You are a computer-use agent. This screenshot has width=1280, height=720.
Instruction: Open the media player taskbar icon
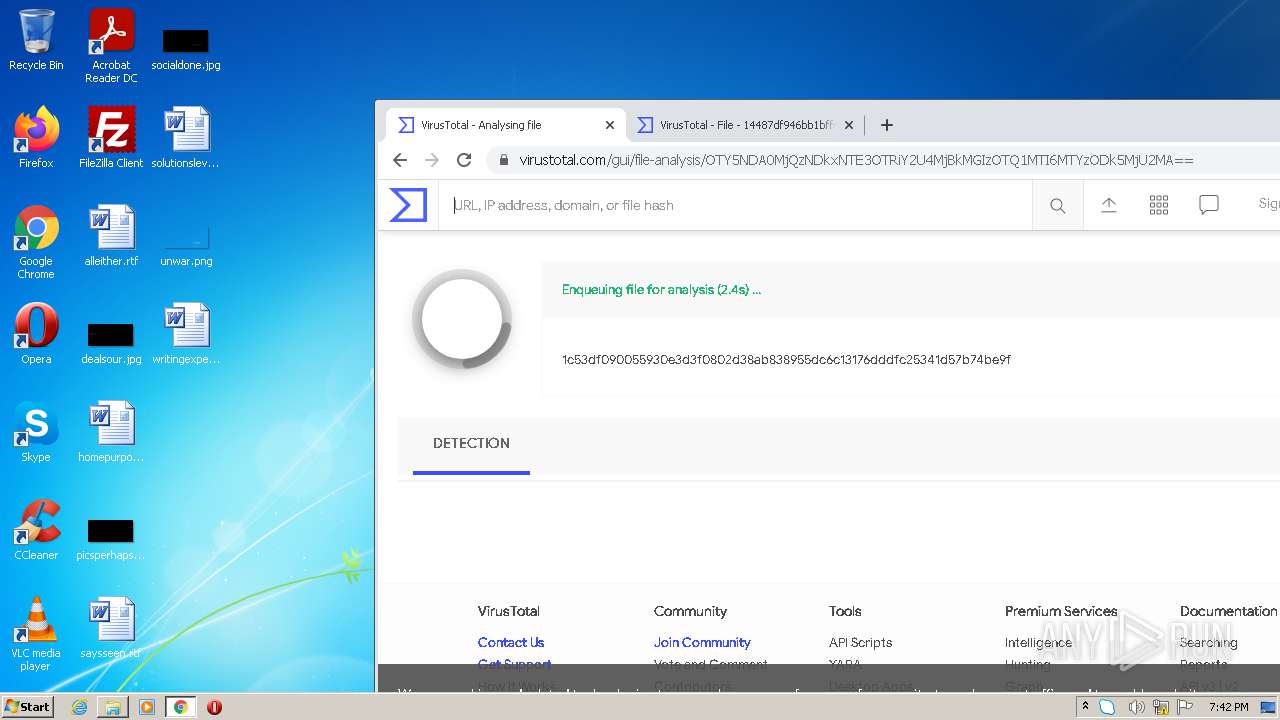147,707
